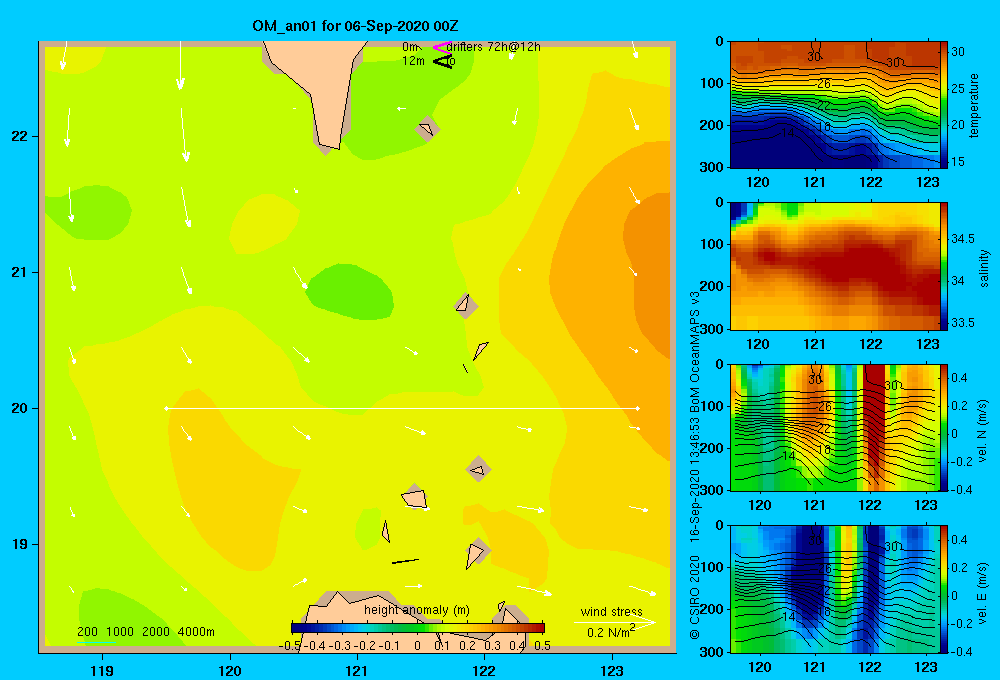The width and height of the screenshot is (1000, 680).
Task: Click latitude label '20' on main map axis
Action: (x=19, y=408)
